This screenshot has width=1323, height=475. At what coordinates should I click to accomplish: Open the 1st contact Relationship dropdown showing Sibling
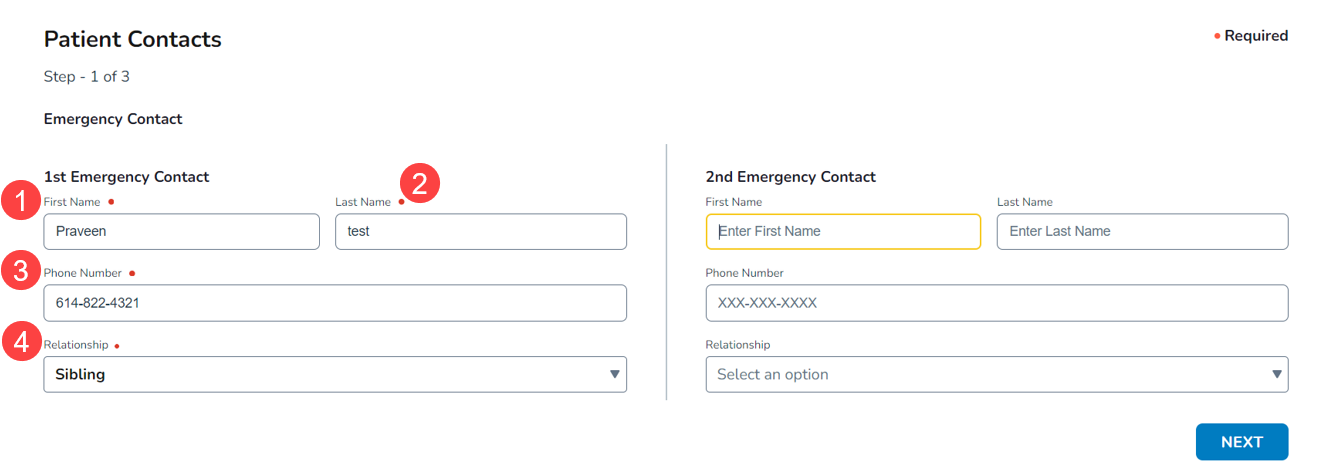coord(334,374)
